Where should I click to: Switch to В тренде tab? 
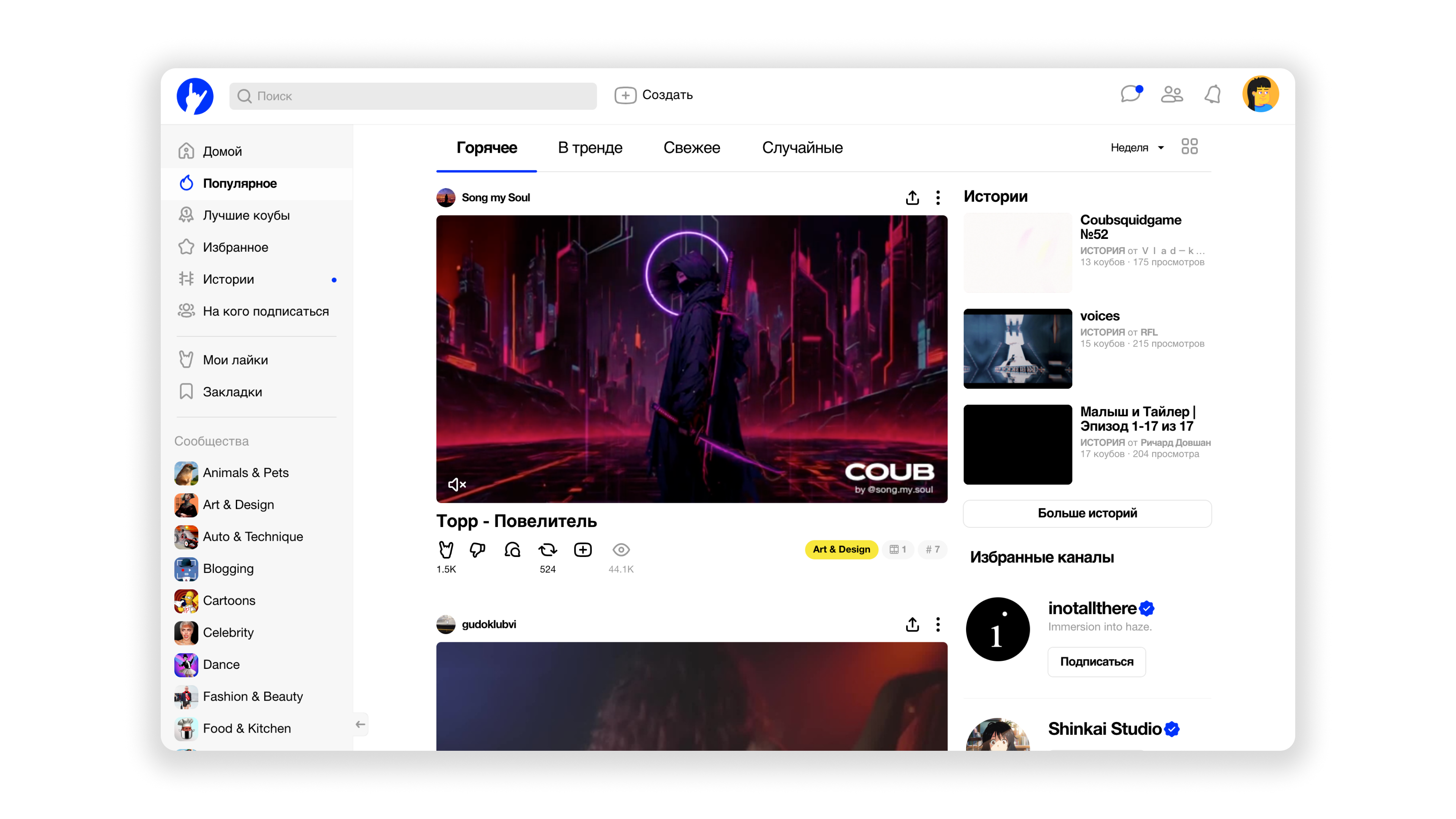tap(590, 147)
